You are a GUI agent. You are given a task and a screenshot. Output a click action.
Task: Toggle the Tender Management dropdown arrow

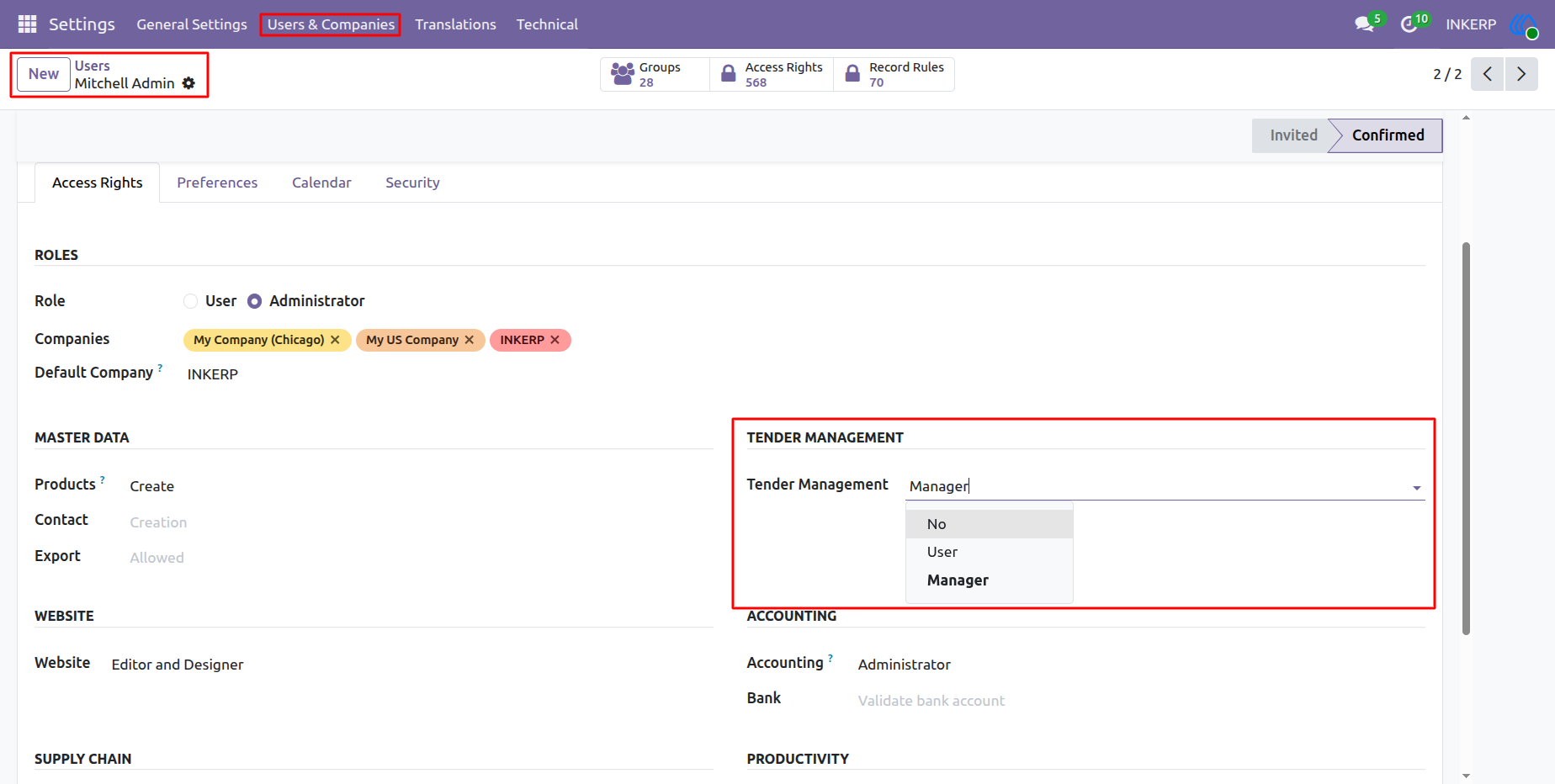(1417, 488)
